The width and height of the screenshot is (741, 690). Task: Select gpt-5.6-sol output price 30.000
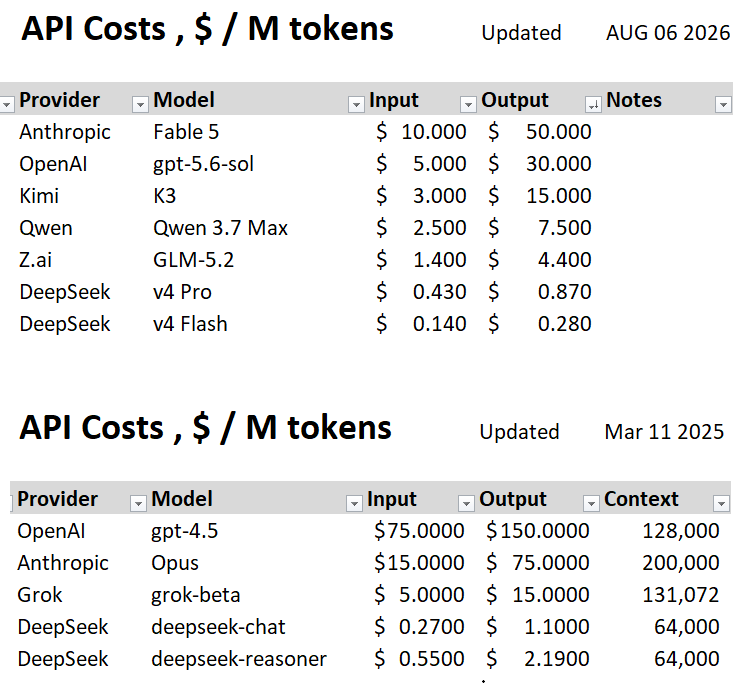coord(540,164)
